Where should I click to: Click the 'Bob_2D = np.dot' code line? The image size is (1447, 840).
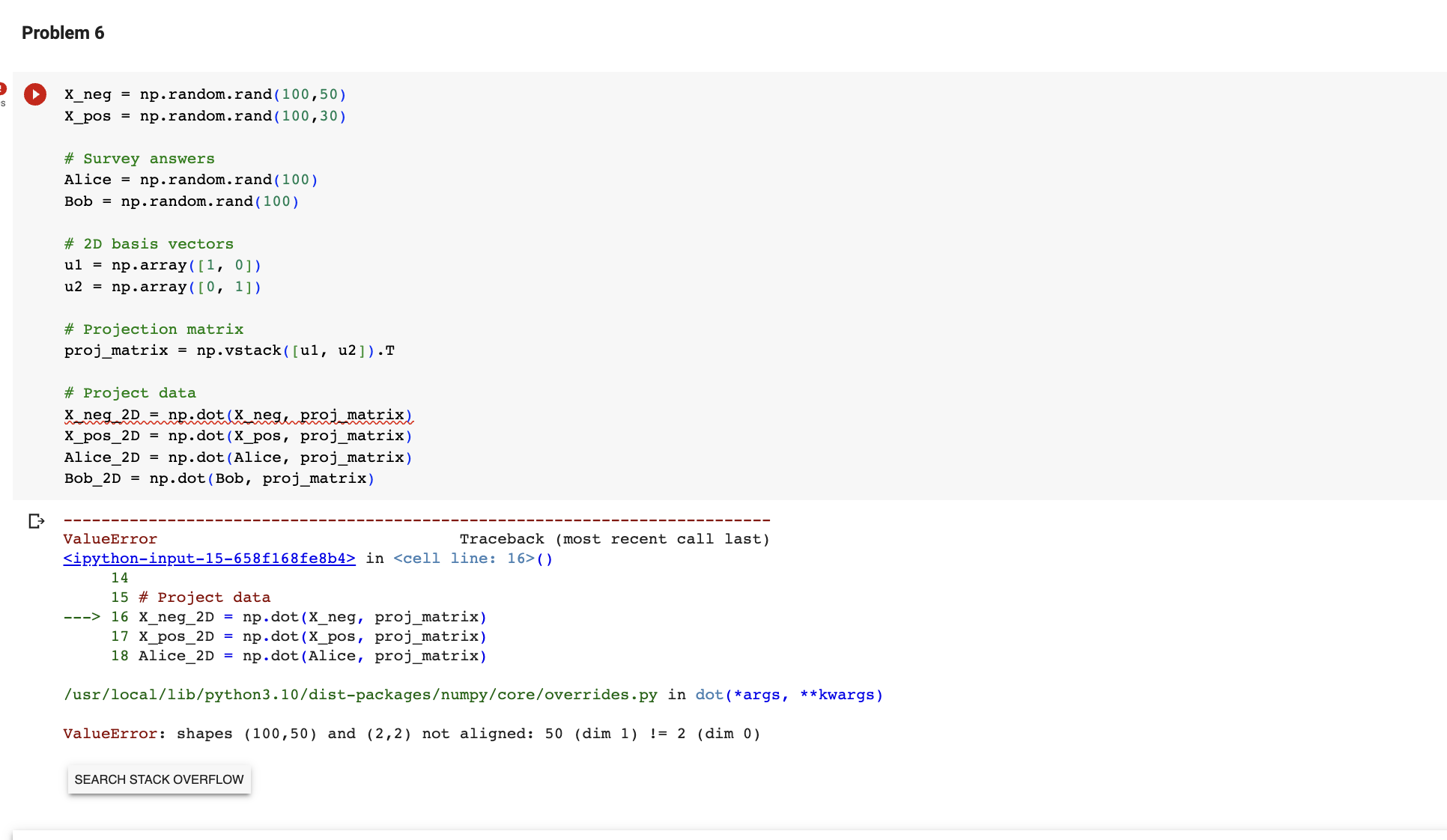coord(219,478)
